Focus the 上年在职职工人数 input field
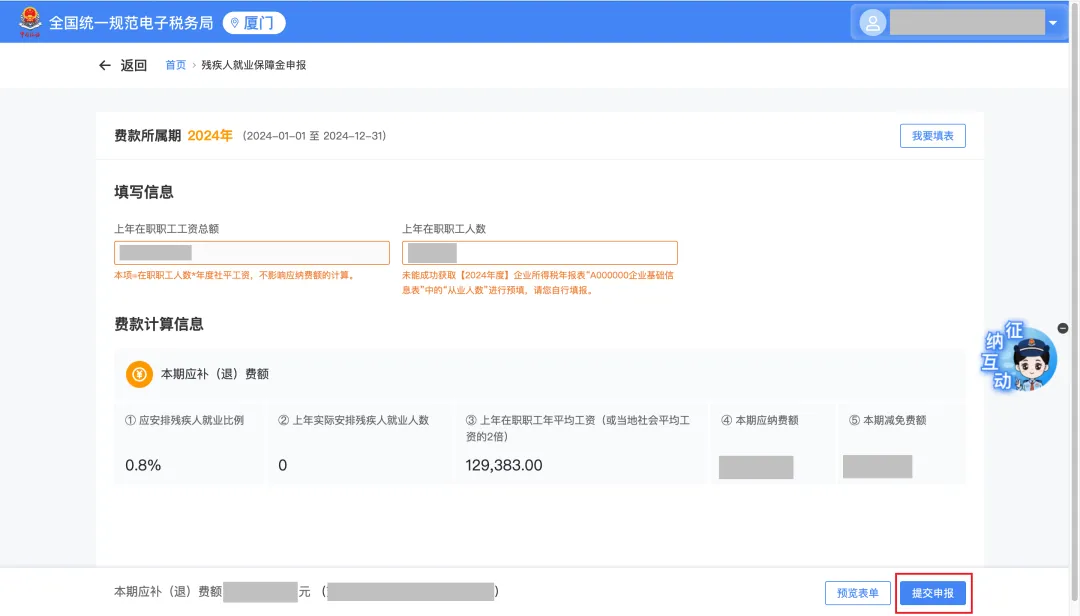Screen dimensions: 1080x616 point(540,253)
